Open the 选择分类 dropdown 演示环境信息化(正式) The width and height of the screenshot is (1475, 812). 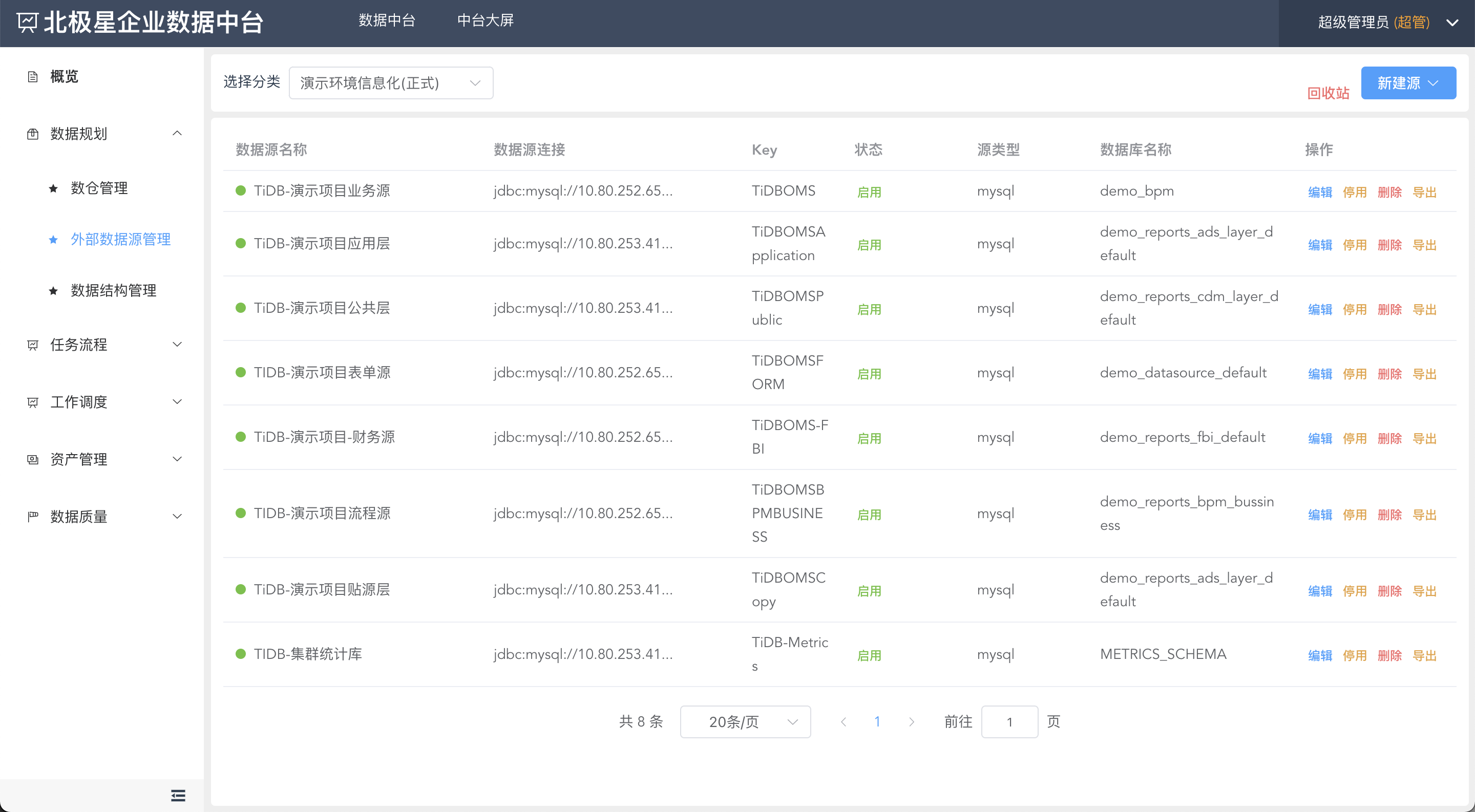(x=390, y=83)
